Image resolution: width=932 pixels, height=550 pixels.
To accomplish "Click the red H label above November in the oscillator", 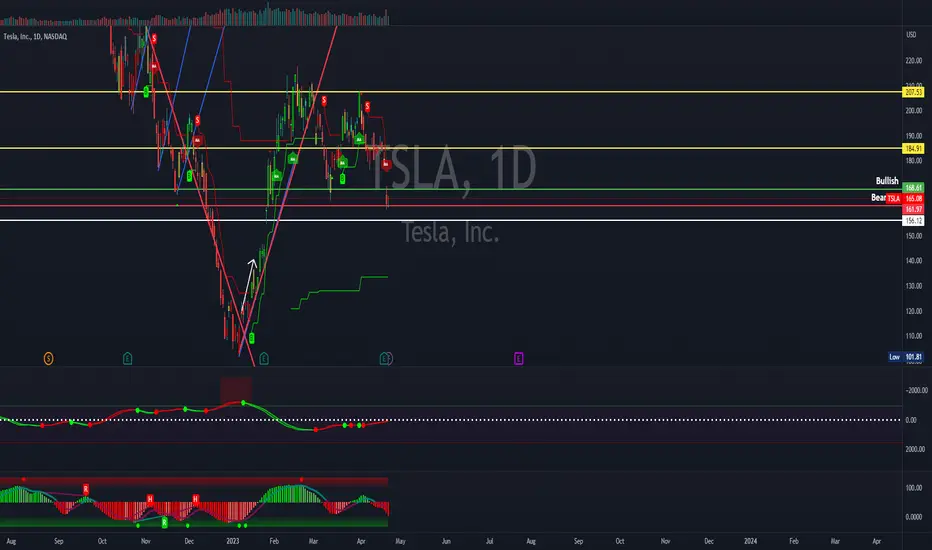I will click(150, 499).
